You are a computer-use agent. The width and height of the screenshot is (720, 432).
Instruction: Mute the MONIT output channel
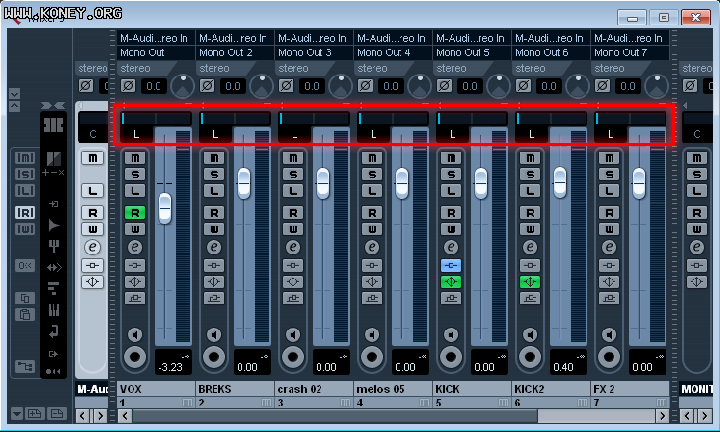point(697,158)
